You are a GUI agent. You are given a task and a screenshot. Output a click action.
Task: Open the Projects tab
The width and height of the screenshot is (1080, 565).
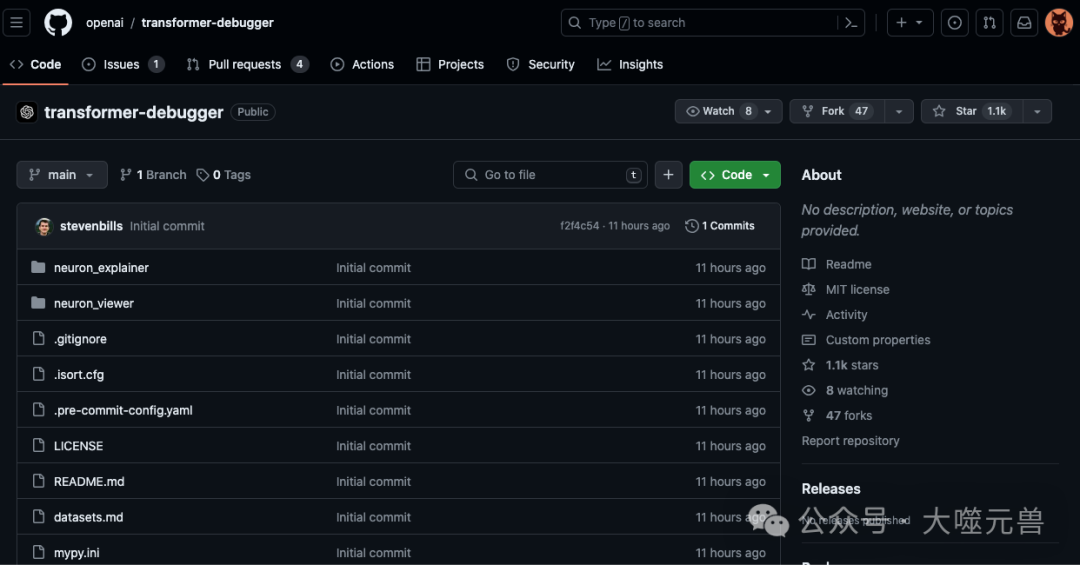[450, 64]
